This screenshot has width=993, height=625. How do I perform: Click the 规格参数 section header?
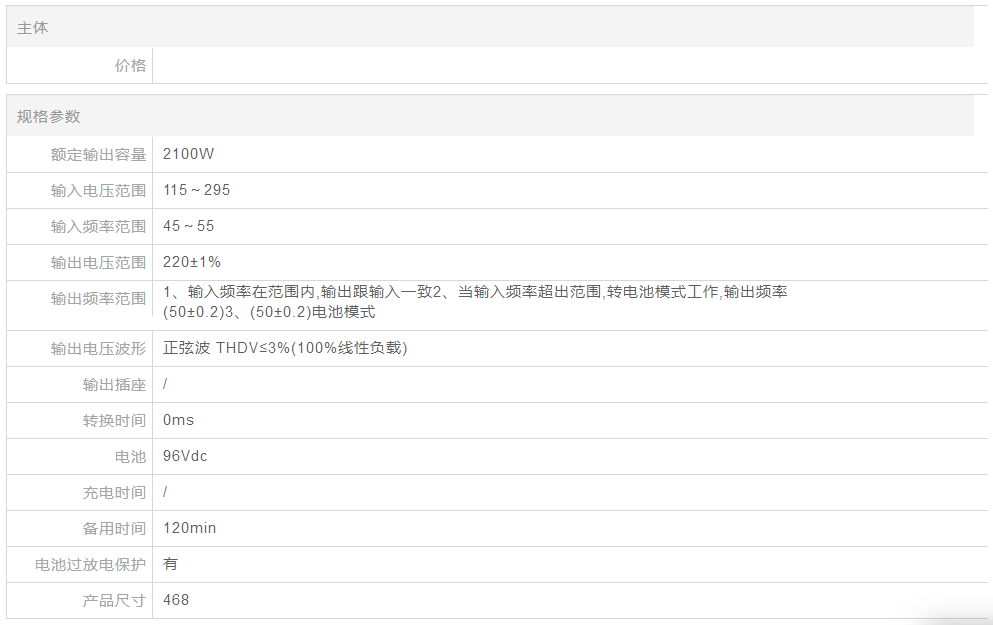[48, 116]
